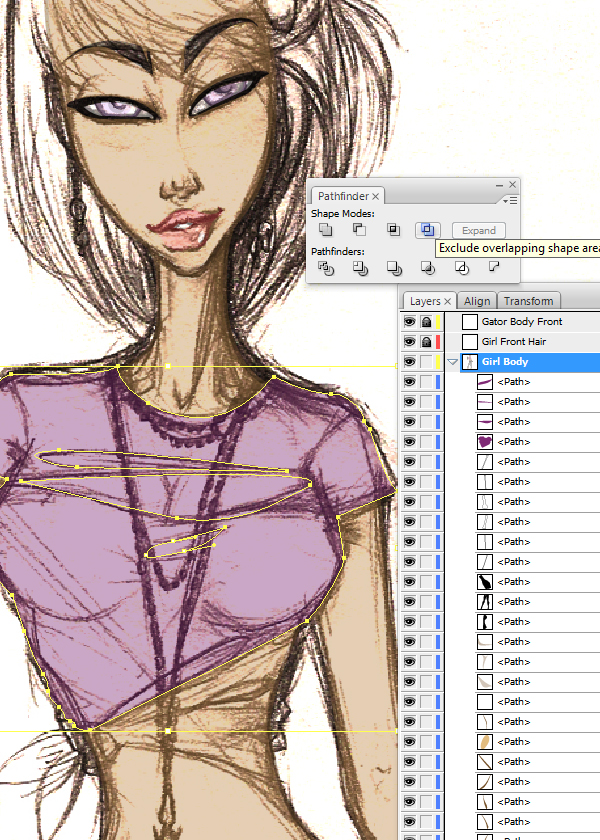The width and height of the screenshot is (600, 840).
Task: Apply the Minus Back pathfinder icon
Action: pos(494,266)
